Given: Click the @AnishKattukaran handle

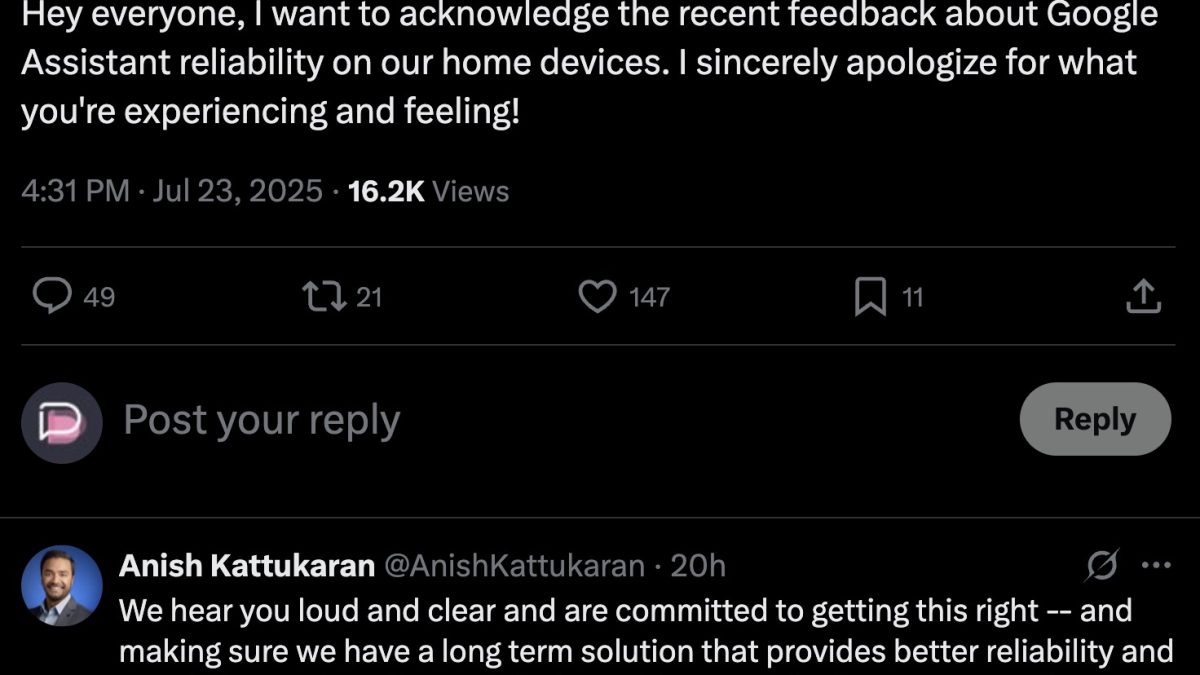Looking at the screenshot, I should click(x=514, y=566).
